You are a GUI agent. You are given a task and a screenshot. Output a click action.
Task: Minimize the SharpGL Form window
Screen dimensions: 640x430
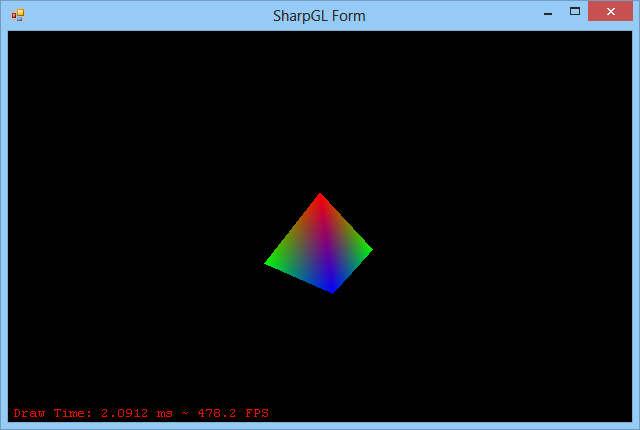coord(547,14)
